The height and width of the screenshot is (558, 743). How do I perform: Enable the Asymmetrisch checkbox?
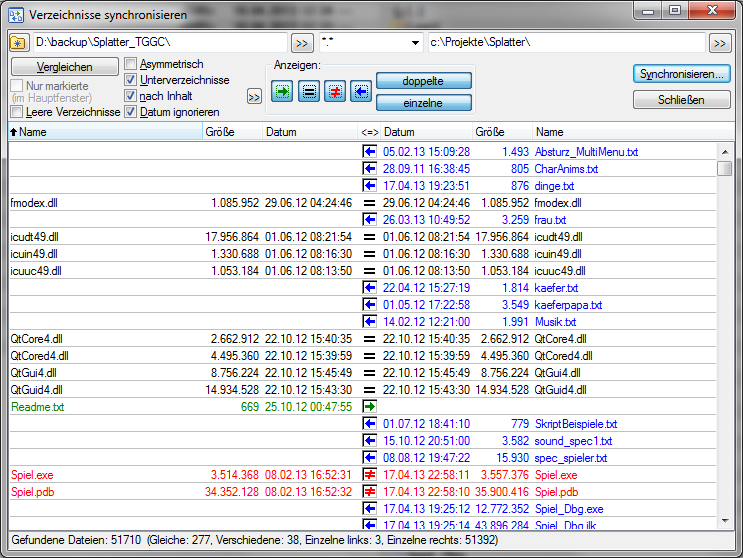pyautogui.click(x=131, y=65)
